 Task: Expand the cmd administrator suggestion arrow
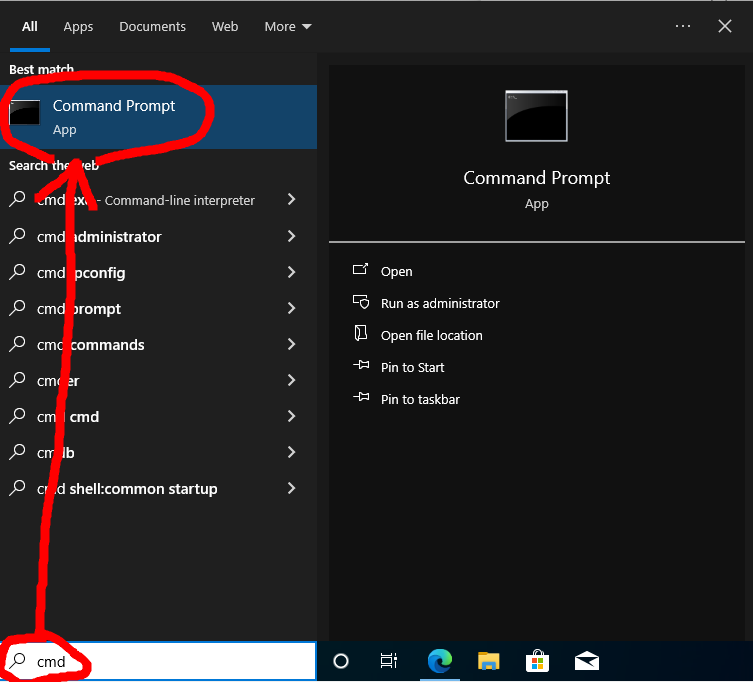click(291, 236)
